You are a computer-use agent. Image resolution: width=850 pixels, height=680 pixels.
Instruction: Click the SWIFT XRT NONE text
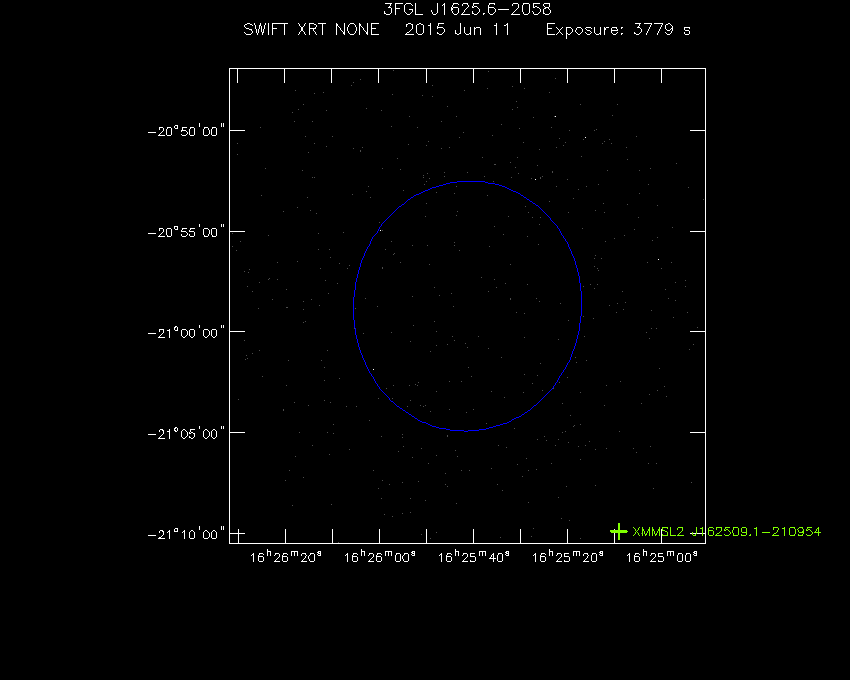311,29
